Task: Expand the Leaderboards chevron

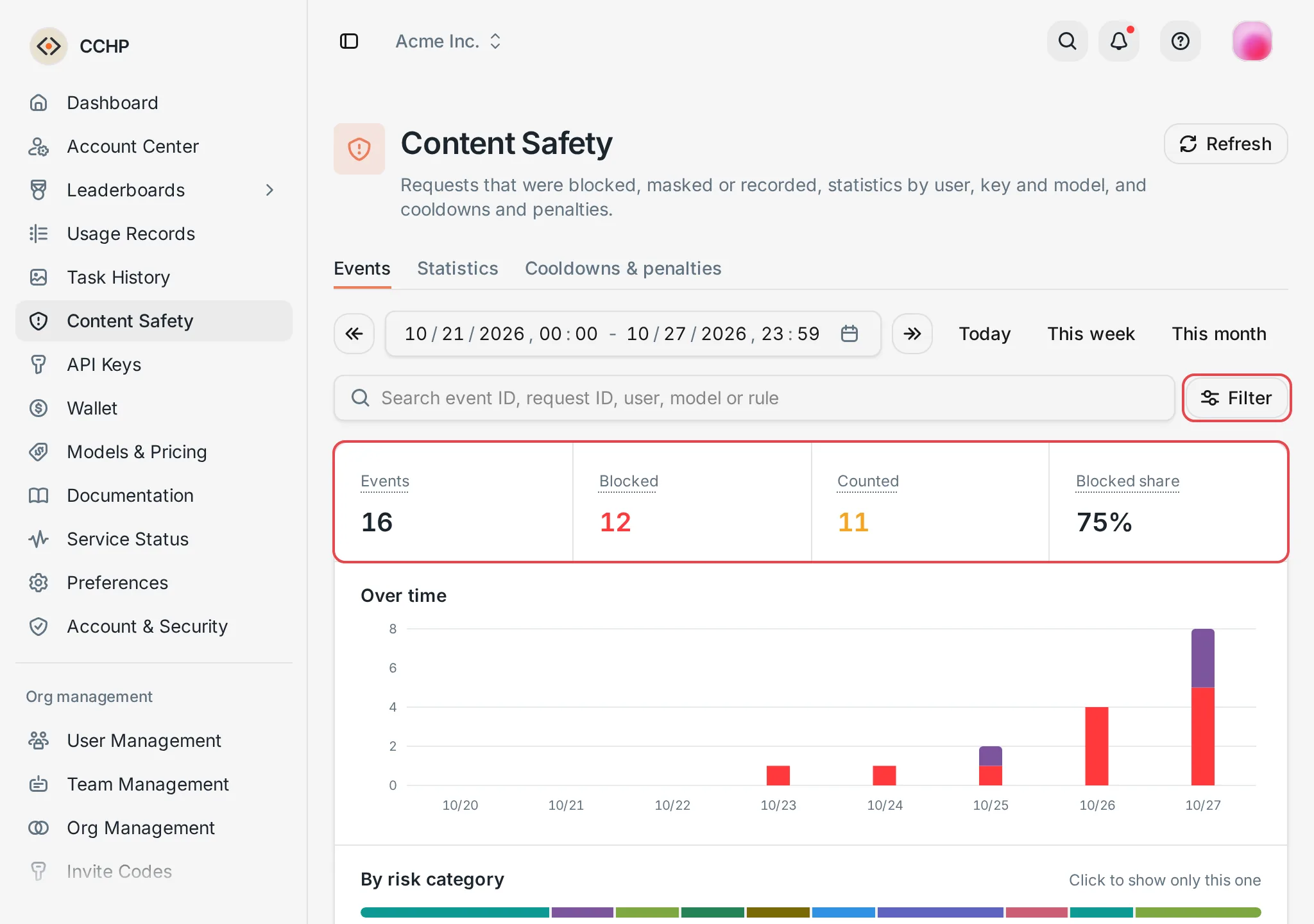Action: point(269,190)
